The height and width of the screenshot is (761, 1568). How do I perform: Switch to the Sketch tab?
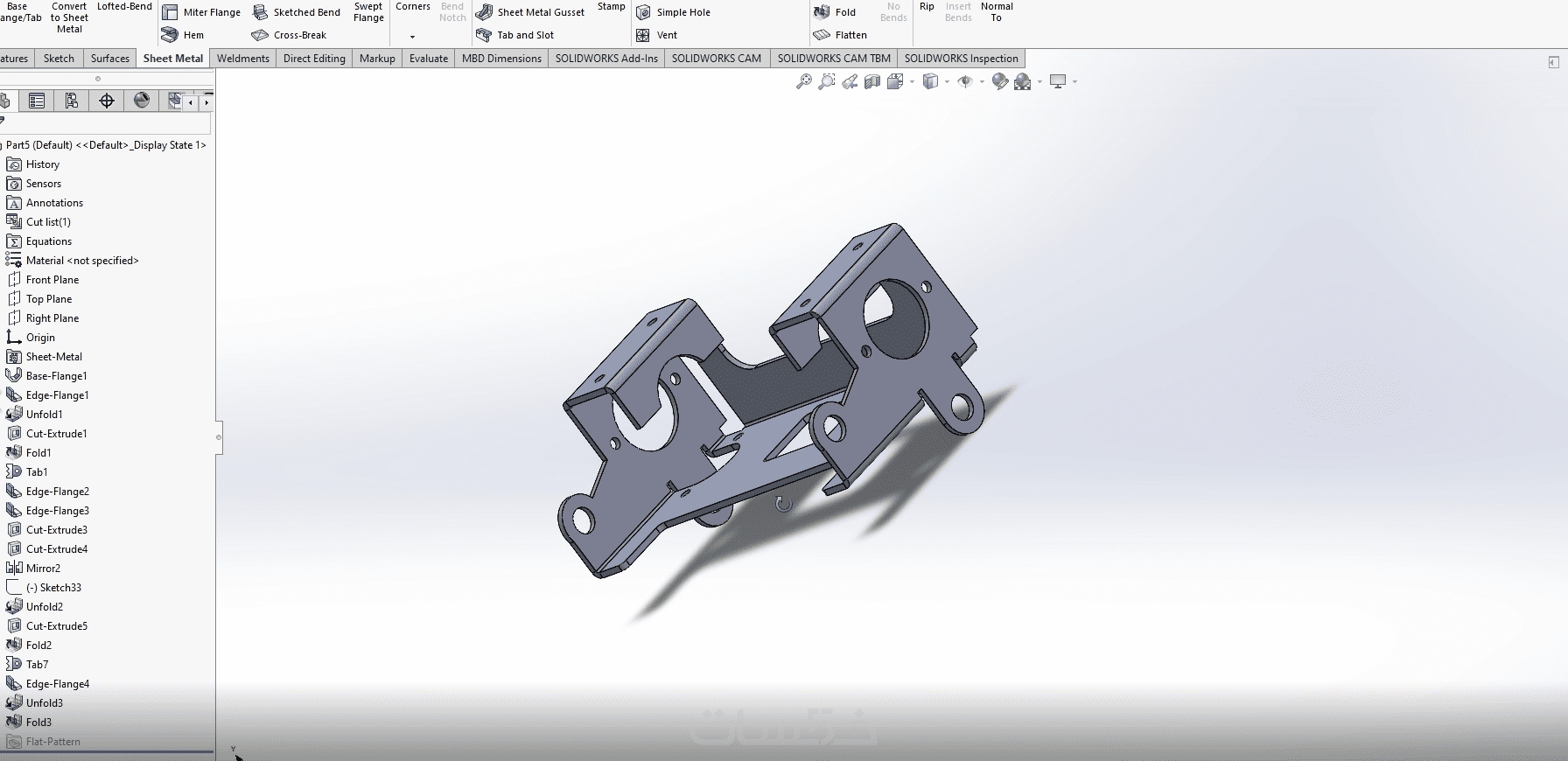(x=59, y=59)
